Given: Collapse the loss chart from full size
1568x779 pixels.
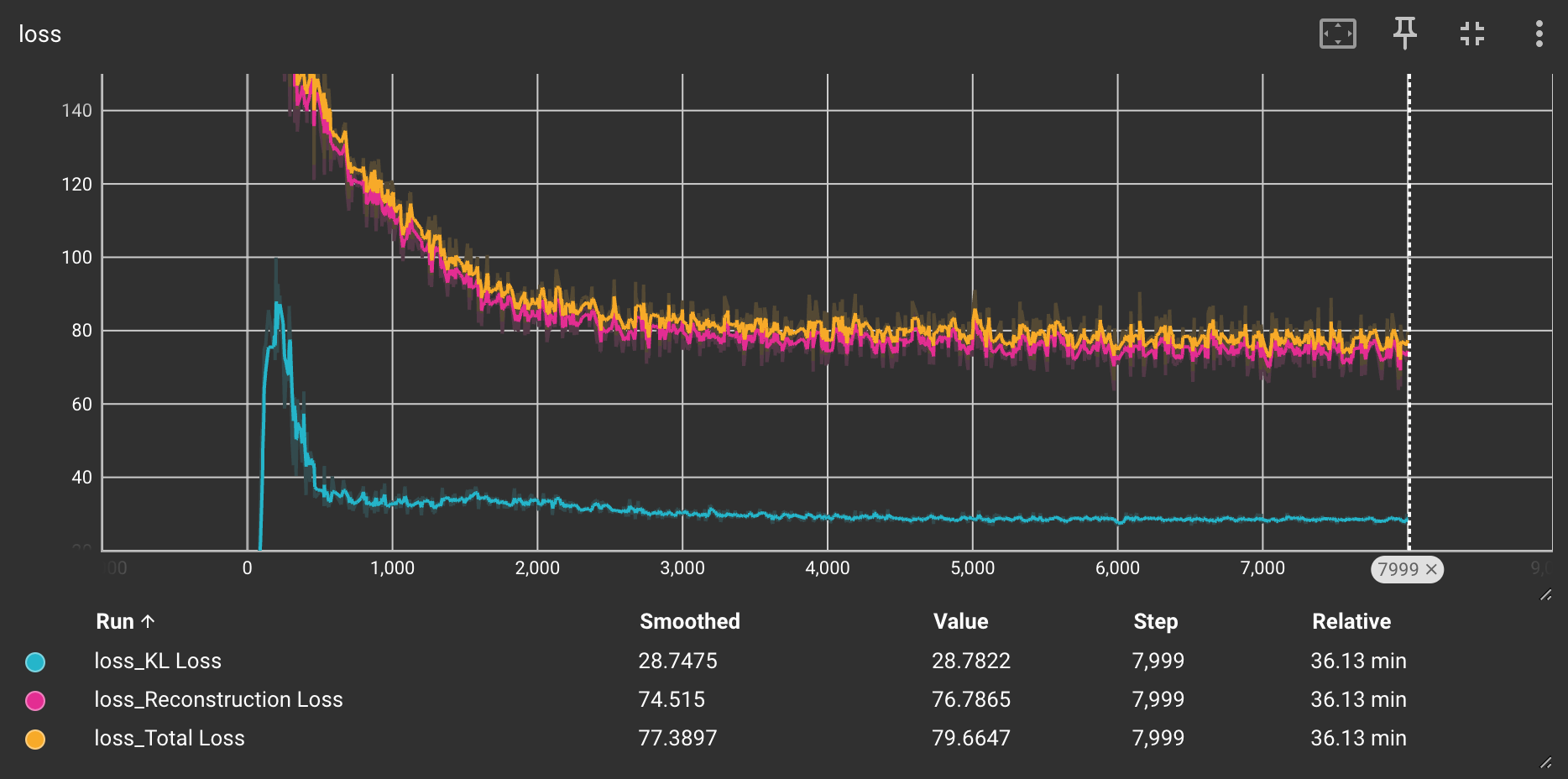Looking at the screenshot, I should pyautogui.click(x=1471, y=34).
